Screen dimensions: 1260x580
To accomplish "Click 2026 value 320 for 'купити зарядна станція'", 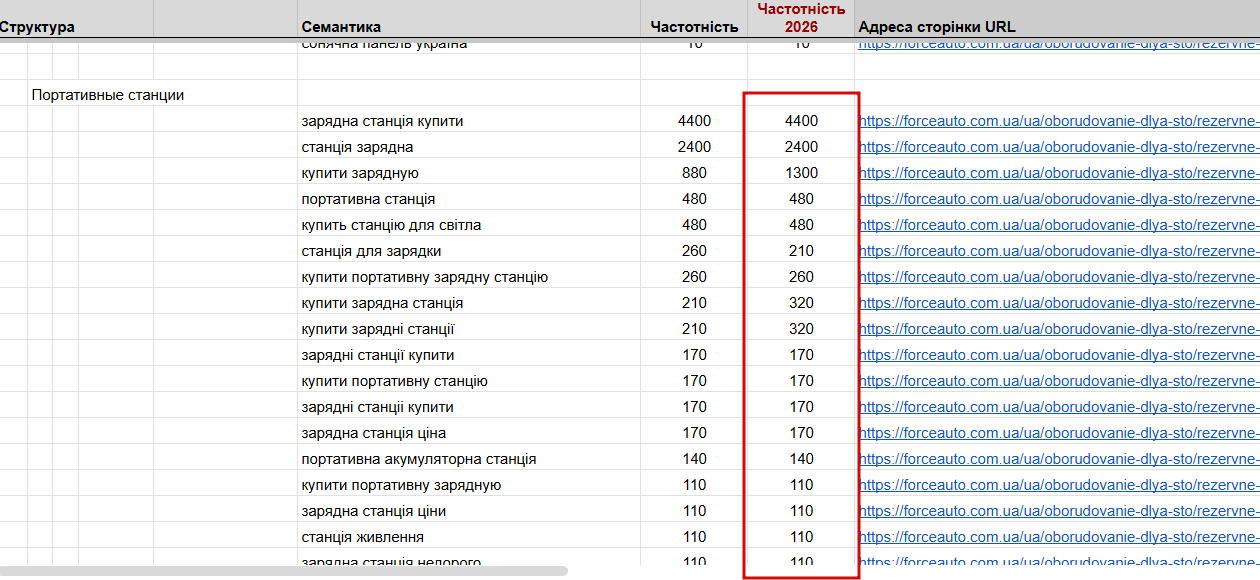I will [x=801, y=303].
